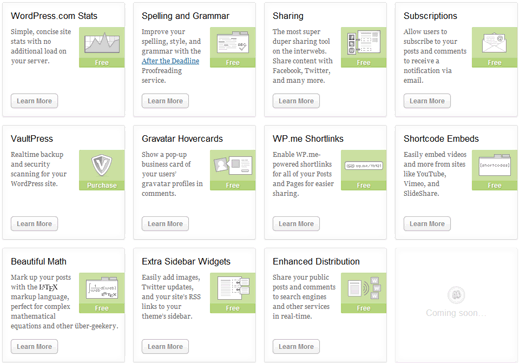Click the Coming soon… text
This screenshot has height=363, width=520.
click(x=456, y=313)
